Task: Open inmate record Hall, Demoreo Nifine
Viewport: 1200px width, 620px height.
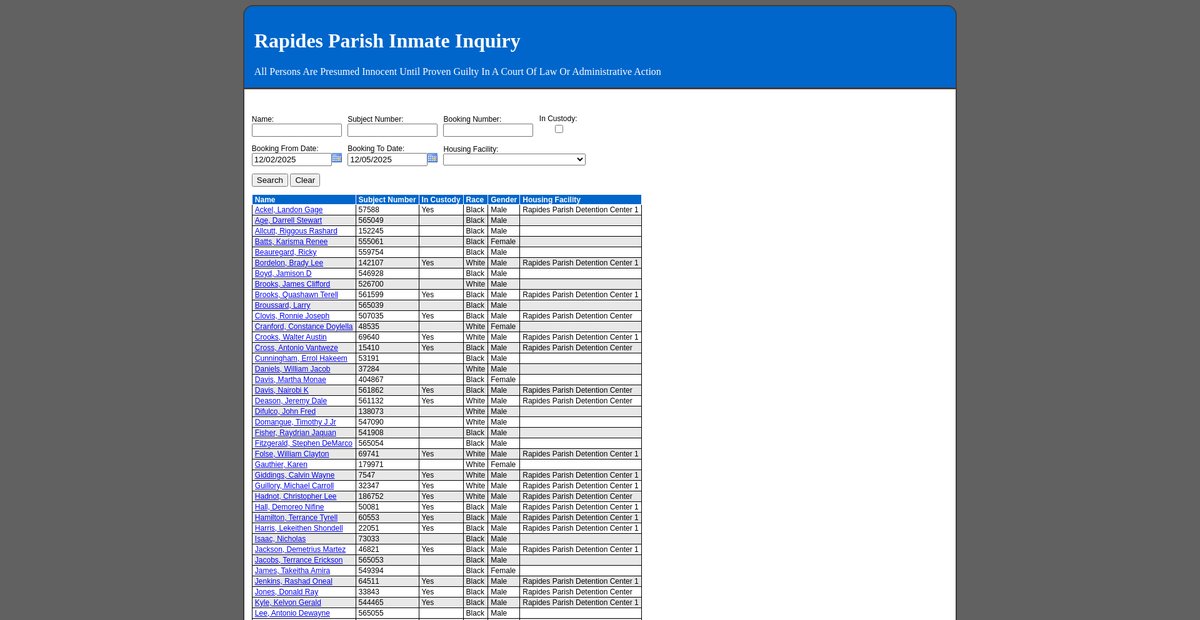Action: 290,507
